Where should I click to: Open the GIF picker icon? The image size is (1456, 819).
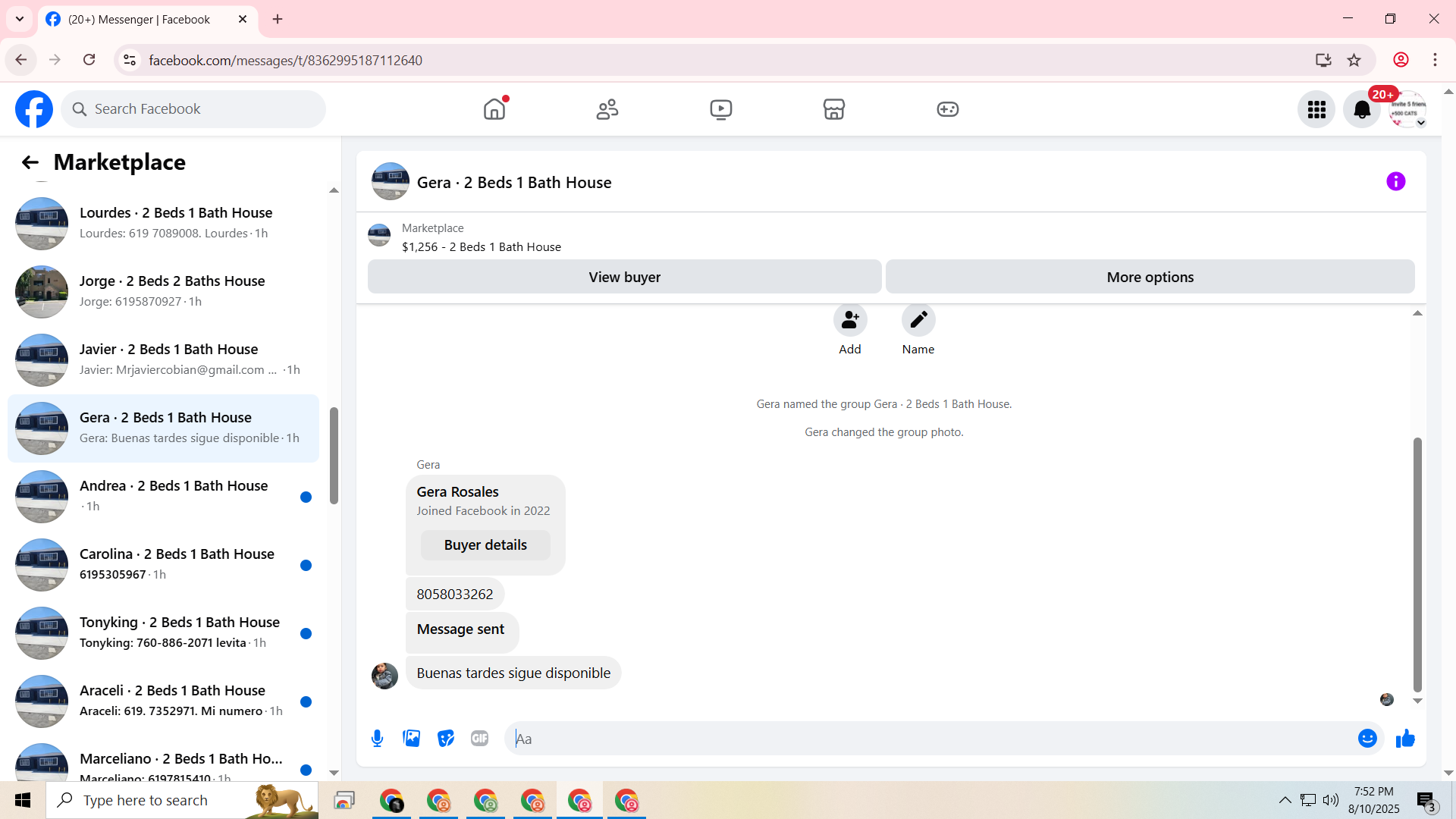pos(479,739)
